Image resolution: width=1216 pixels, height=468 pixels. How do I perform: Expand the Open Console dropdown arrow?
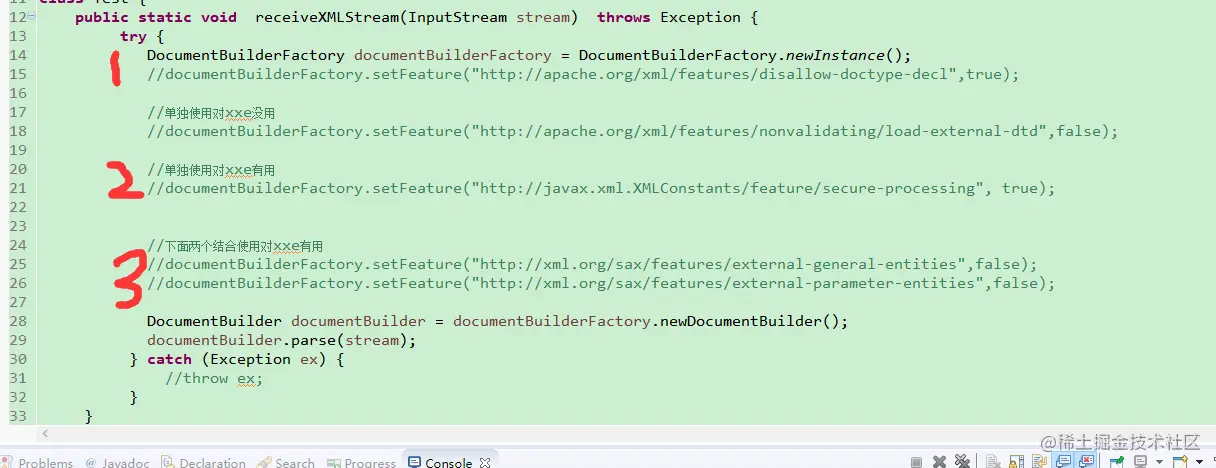[1200, 462]
